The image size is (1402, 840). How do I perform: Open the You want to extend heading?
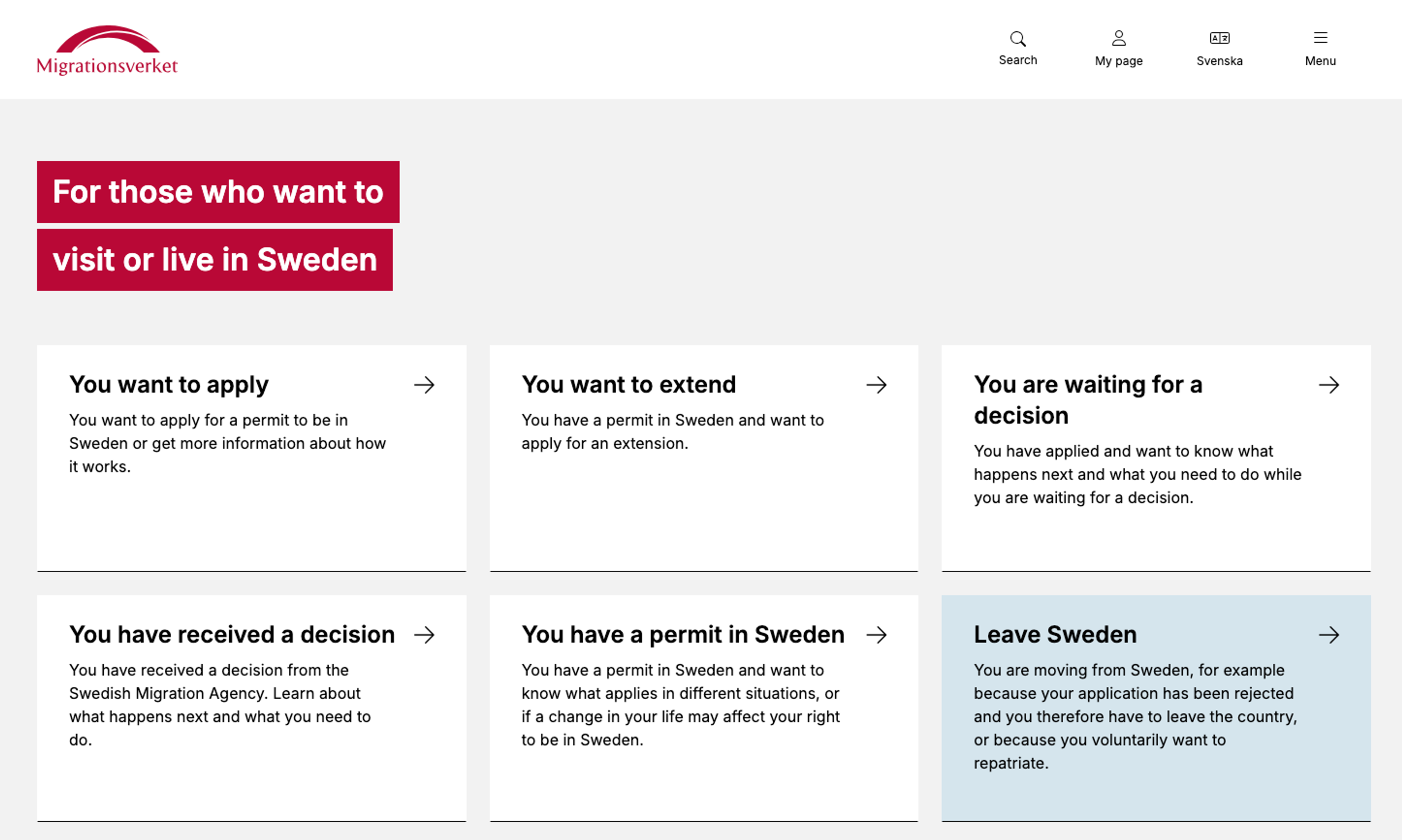coord(628,384)
